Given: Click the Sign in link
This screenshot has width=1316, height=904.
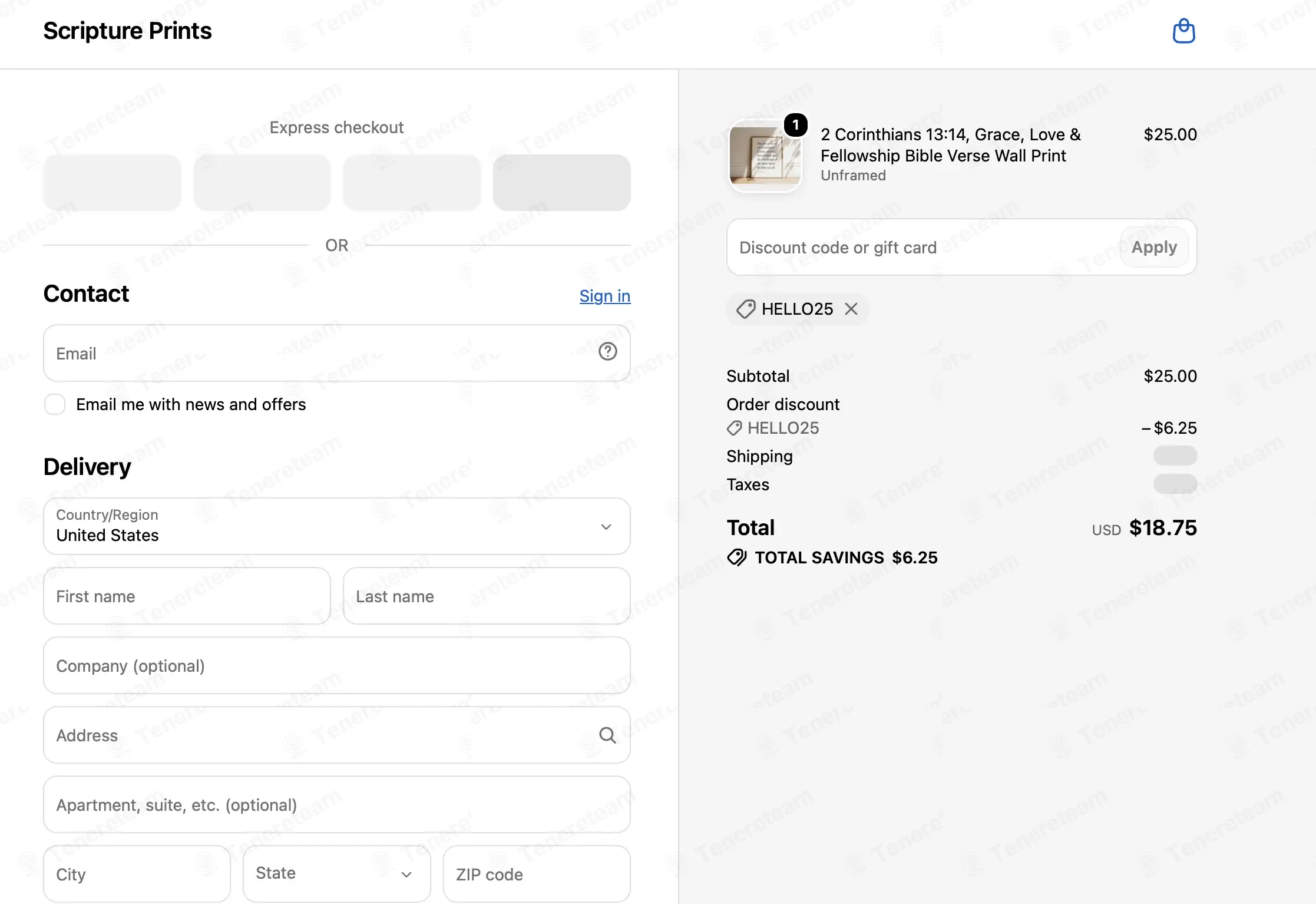Looking at the screenshot, I should click(x=605, y=296).
